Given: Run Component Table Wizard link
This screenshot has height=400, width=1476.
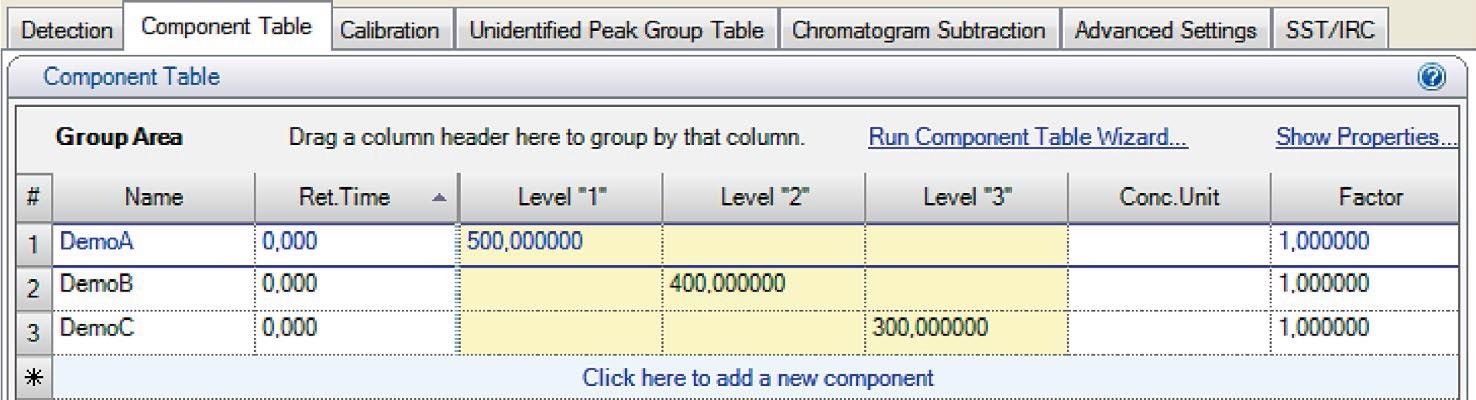Looking at the screenshot, I should point(1027,137).
